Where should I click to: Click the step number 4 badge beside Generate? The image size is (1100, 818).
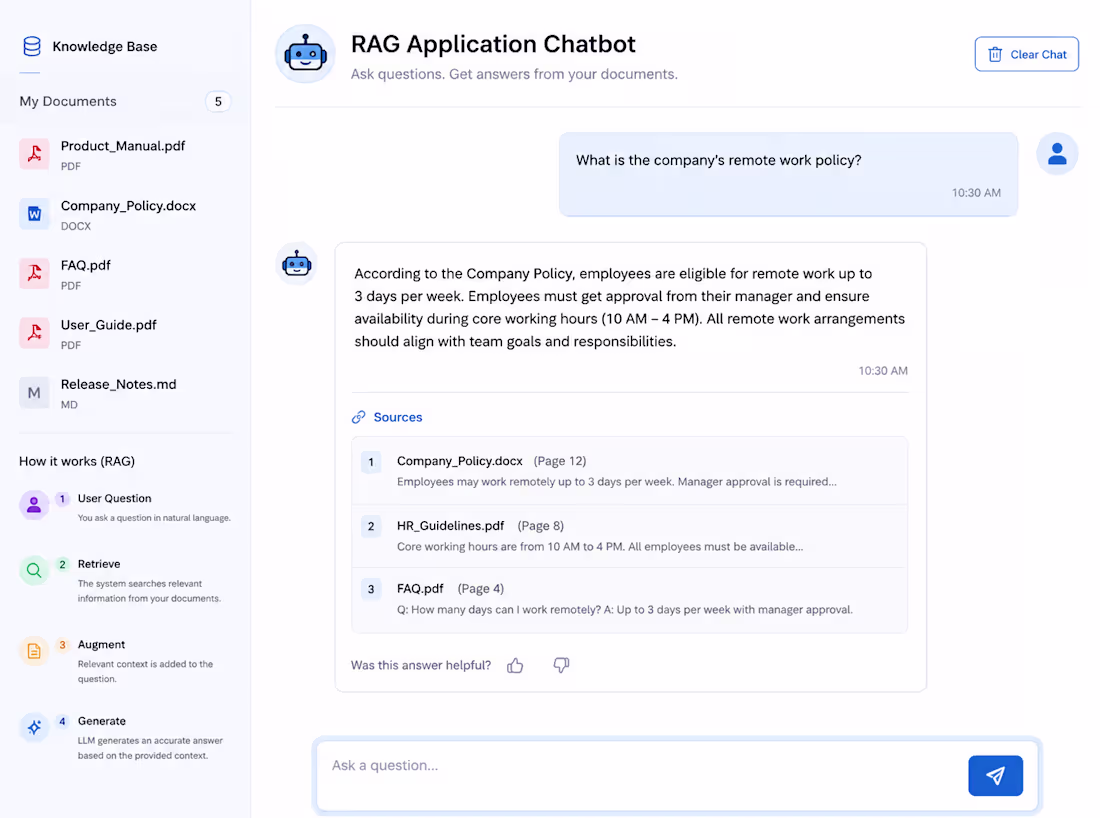62,721
